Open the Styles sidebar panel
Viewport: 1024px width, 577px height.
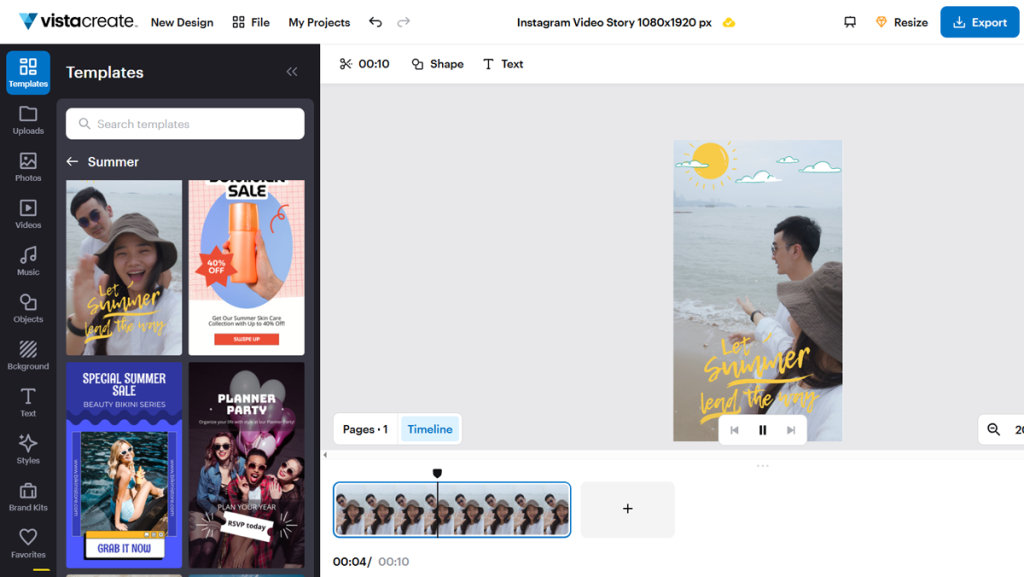click(x=28, y=448)
